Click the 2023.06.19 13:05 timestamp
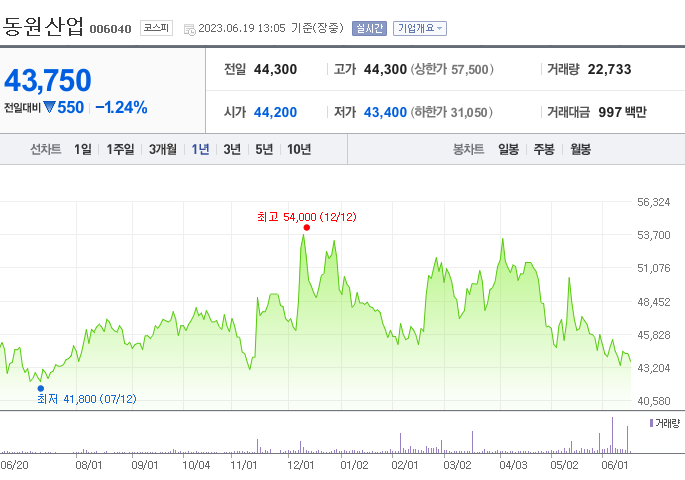This screenshot has width=685, height=480. 242,28
